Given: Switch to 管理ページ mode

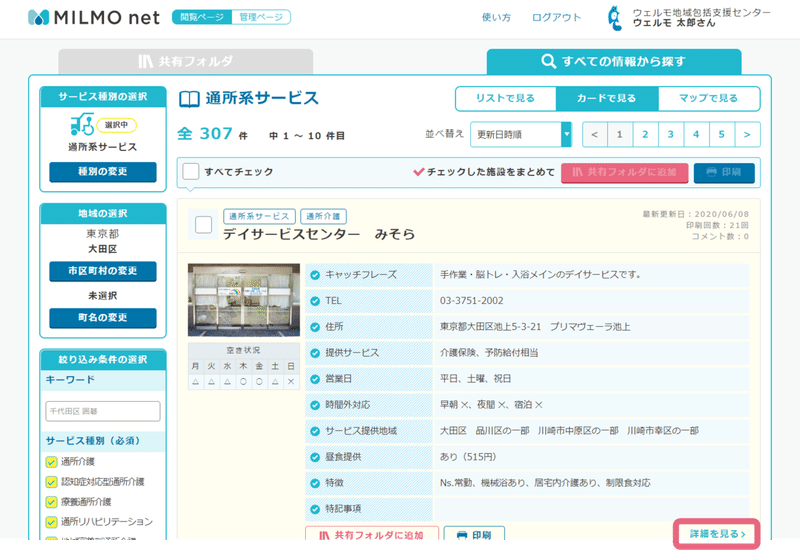Looking at the screenshot, I should pyautogui.click(x=261, y=17).
